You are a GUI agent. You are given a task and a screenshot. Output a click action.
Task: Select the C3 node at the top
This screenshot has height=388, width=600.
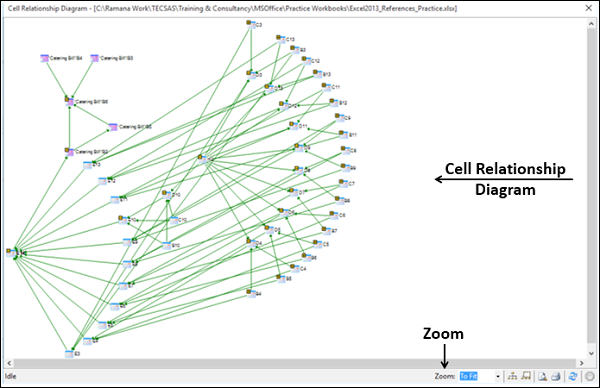pos(254,25)
